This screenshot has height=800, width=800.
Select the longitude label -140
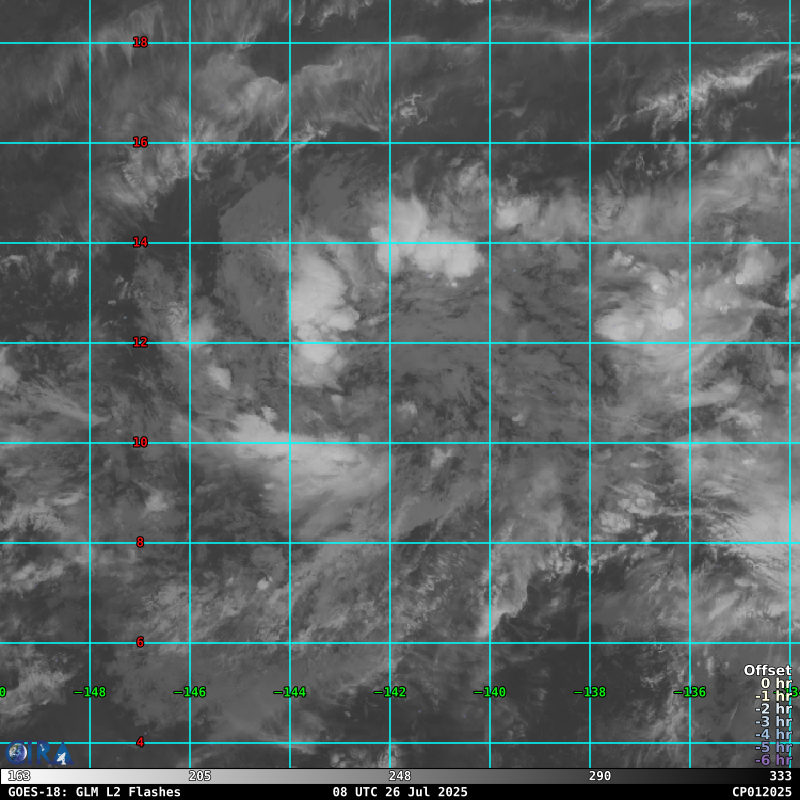[x=490, y=692]
